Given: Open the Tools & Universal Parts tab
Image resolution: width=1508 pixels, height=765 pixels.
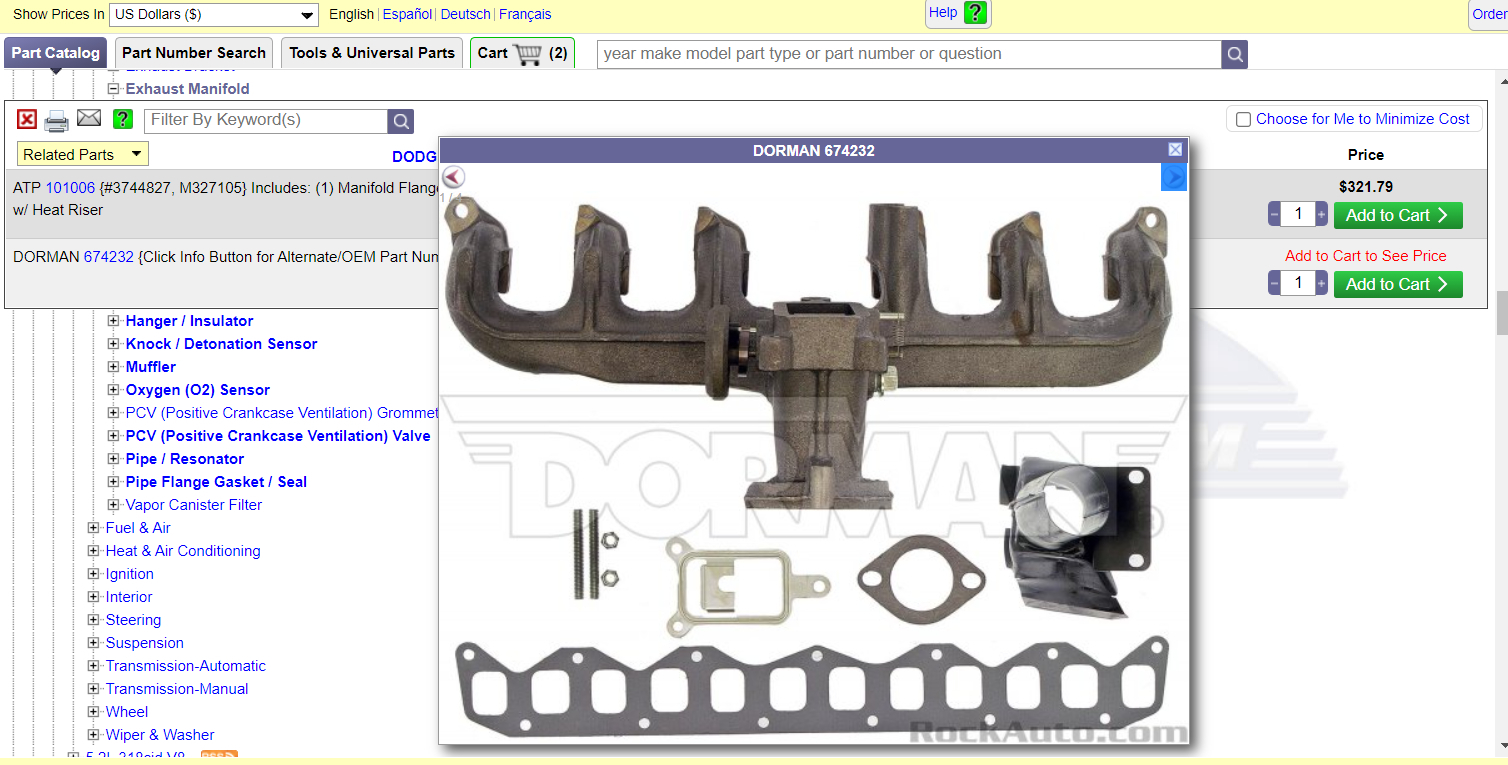Looking at the screenshot, I should pos(372,53).
